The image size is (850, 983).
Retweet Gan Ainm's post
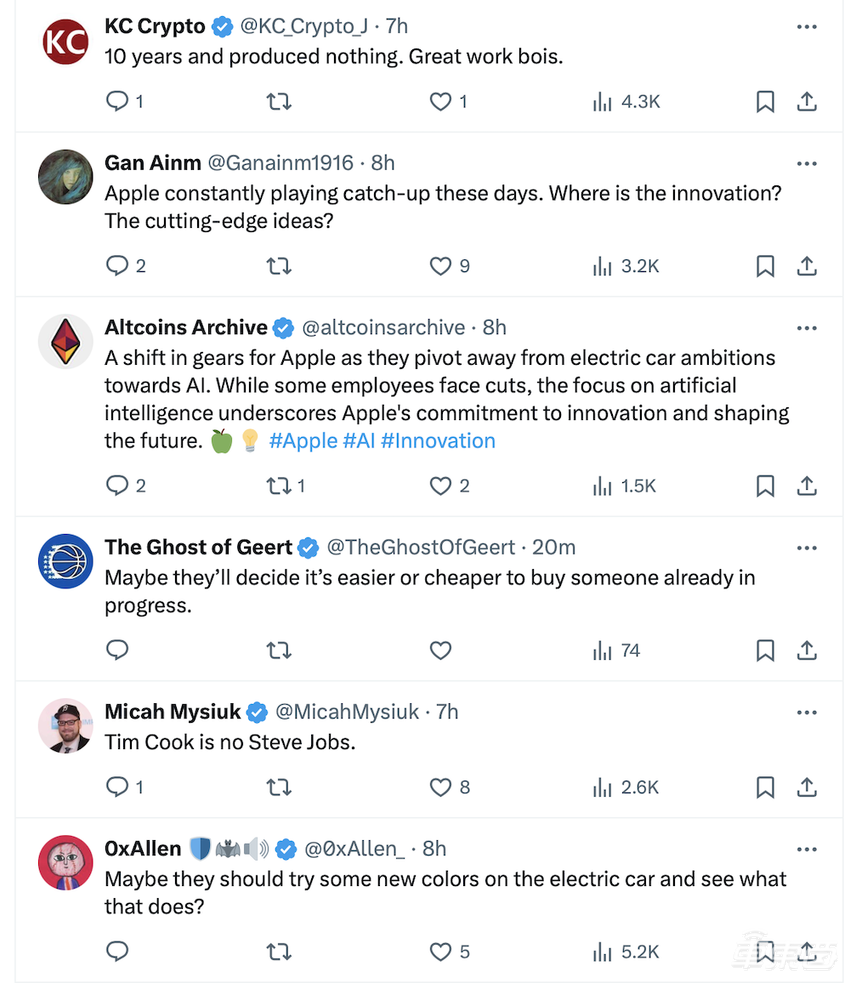coord(279,266)
